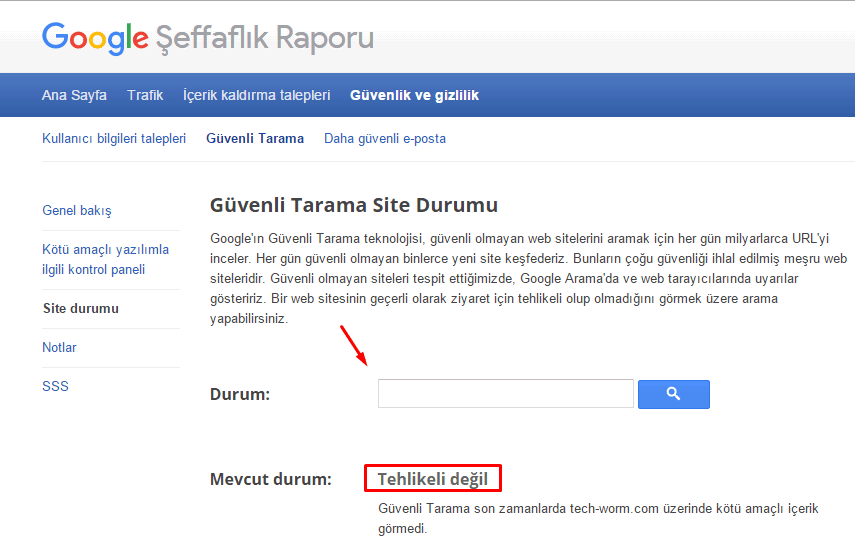The image size is (855, 555).
Task: Click the Mevcut durum label
Action: [271, 479]
